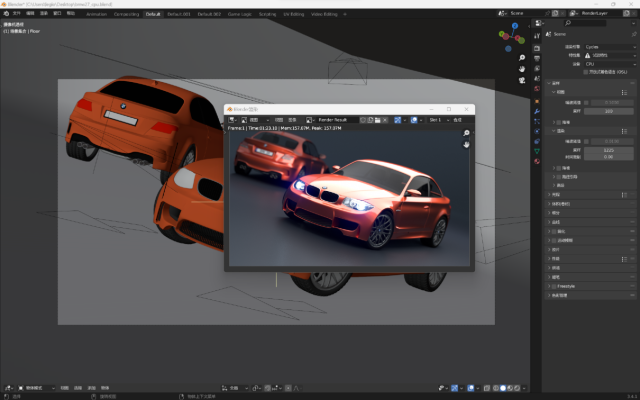Unlink render image with the X icon
The image size is (640, 400).
(386, 120)
